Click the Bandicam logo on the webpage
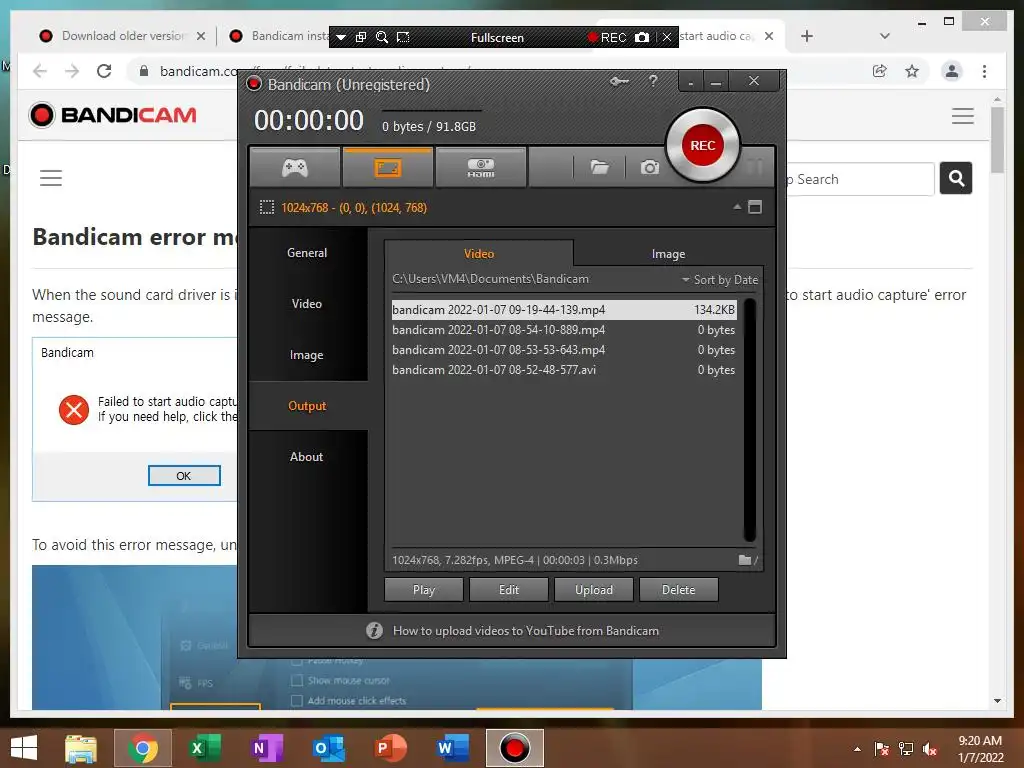 tap(113, 115)
